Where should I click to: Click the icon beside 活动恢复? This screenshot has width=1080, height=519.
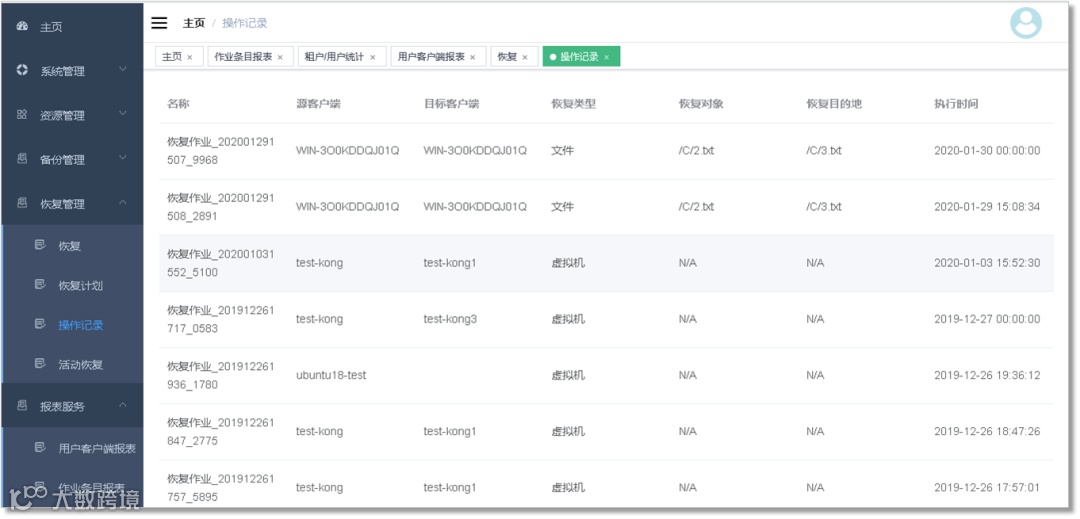pyautogui.click(x=40, y=363)
